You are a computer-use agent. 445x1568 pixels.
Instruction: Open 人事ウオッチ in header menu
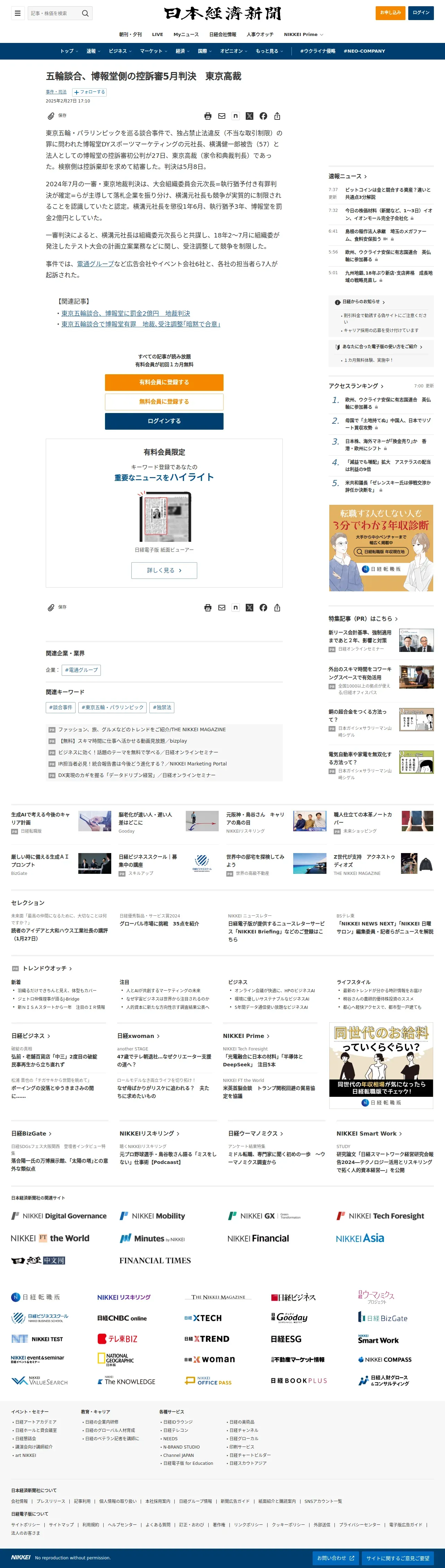pyautogui.click(x=260, y=35)
